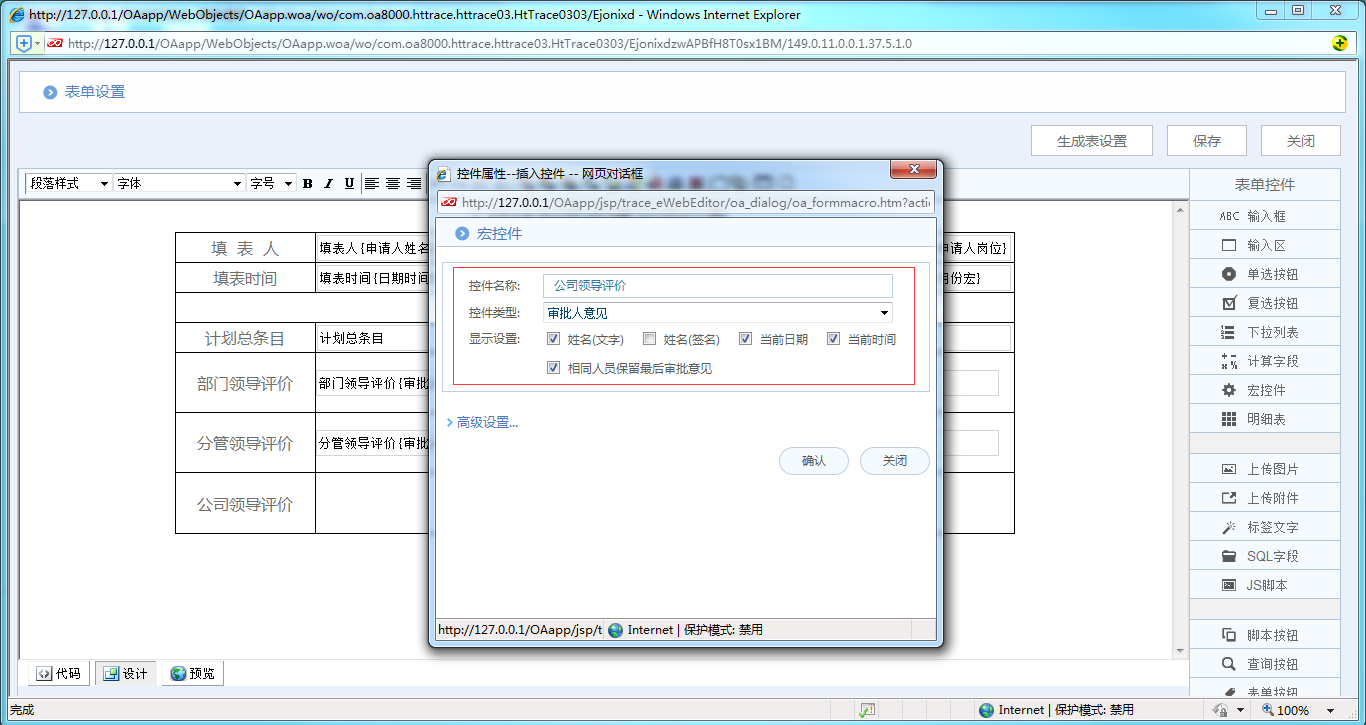Select the 单选按钮 radio button control icon
The image size is (1366, 725).
click(1264, 273)
